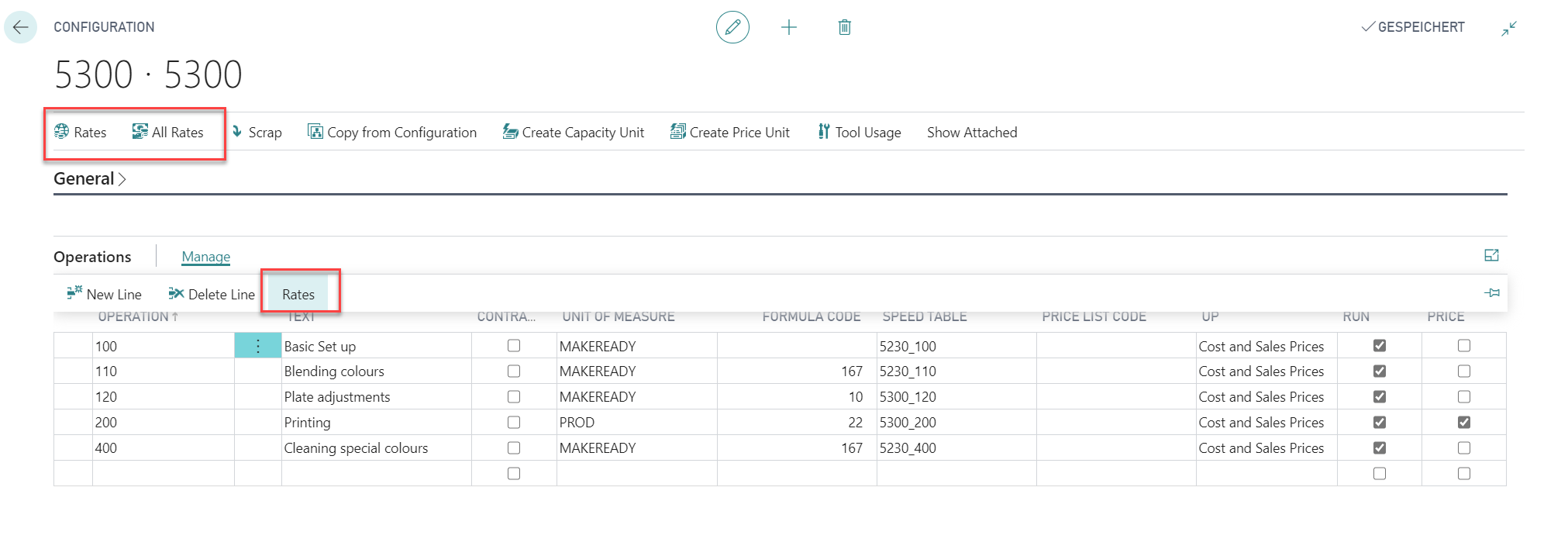Open Tool Usage
This screenshot has width=1568, height=539.
[860, 133]
